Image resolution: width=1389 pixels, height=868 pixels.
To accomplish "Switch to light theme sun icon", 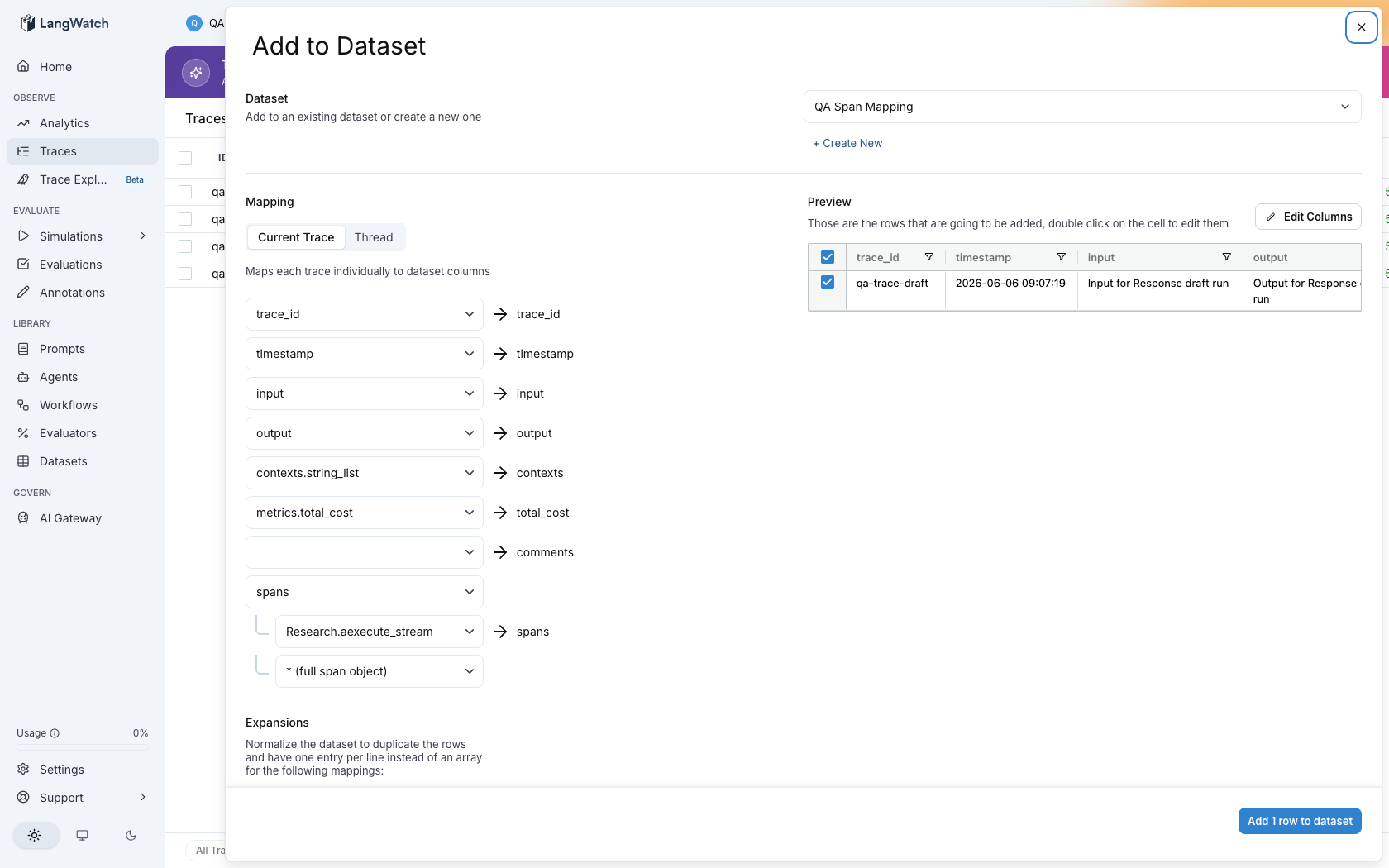I will (35, 835).
